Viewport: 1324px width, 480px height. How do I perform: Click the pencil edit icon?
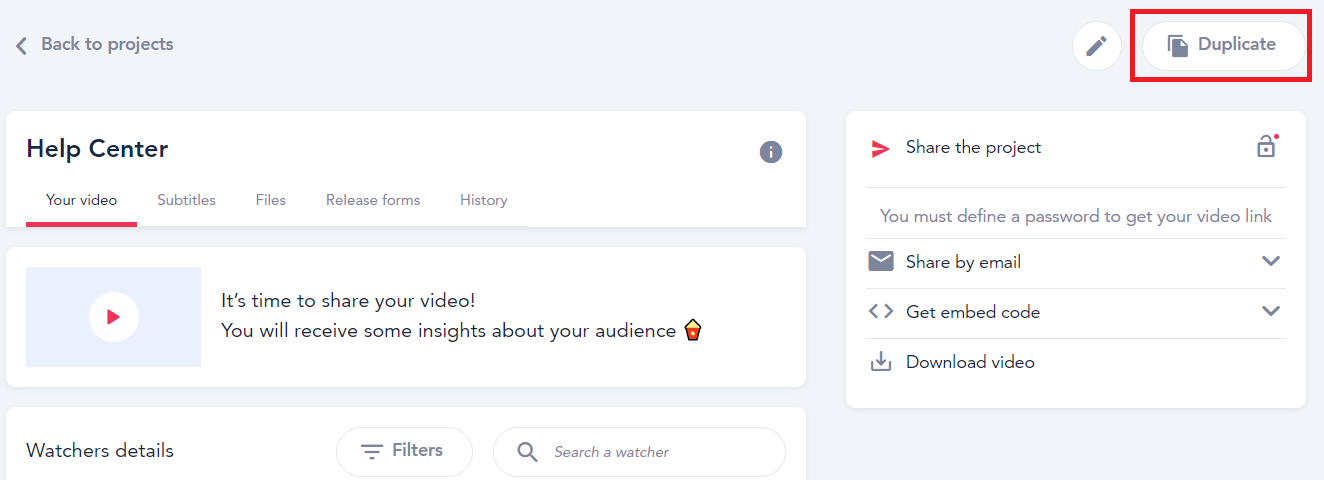[1097, 46]
